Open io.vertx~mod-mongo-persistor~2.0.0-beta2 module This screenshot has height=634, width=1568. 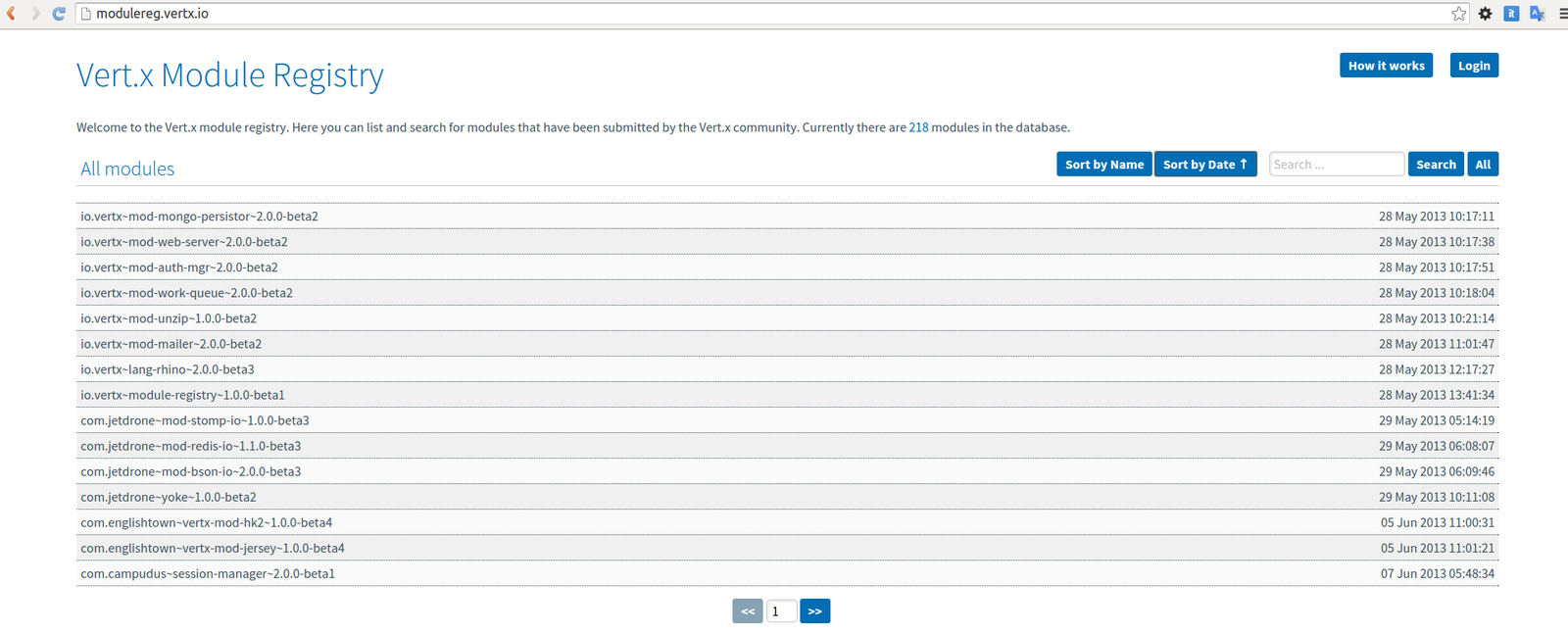tap(199, 217)
